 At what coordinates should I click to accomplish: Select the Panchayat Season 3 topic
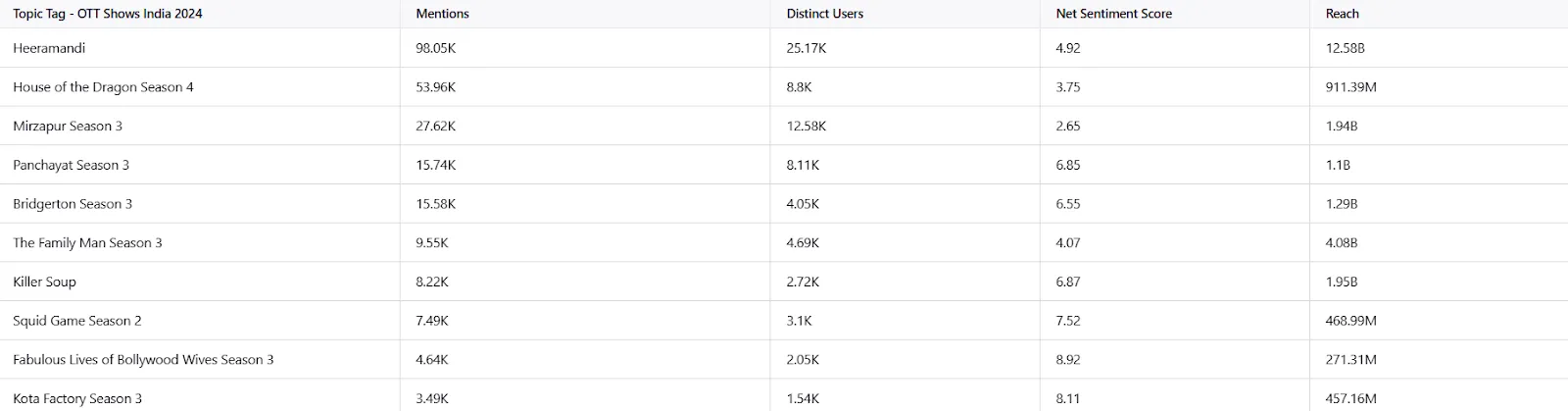click(71, 165)
